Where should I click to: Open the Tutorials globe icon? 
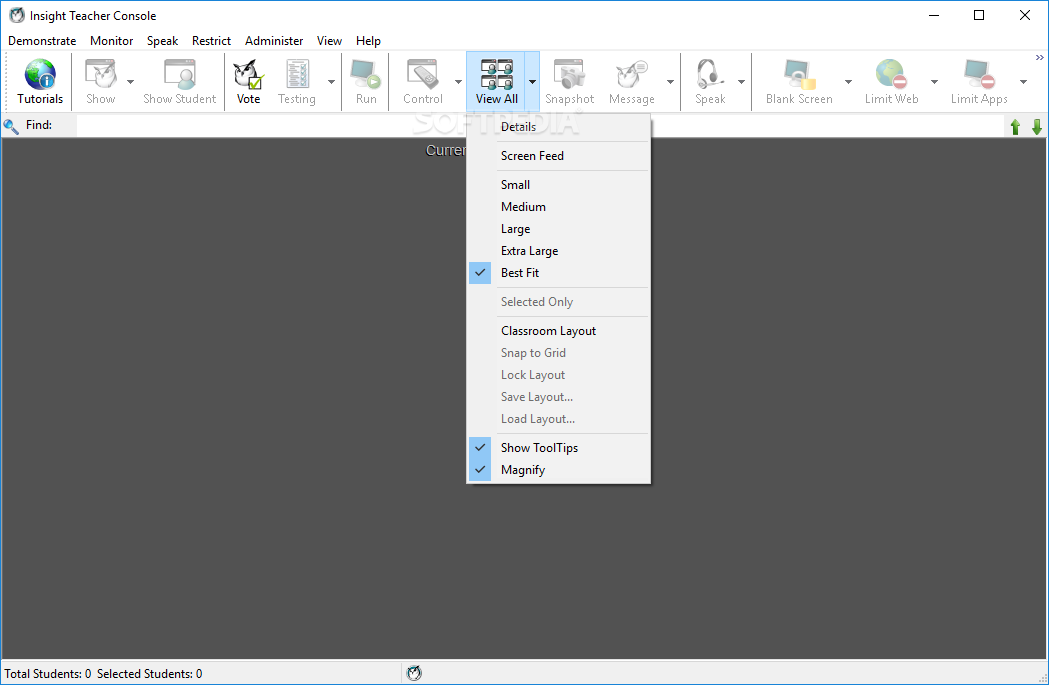[40, 74]
